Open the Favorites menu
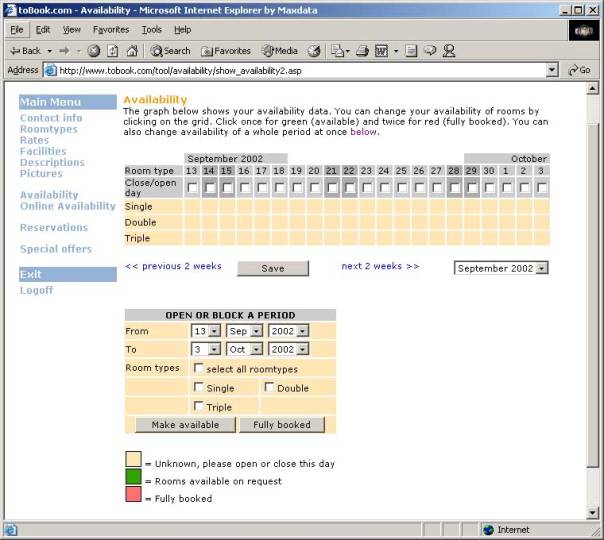Screen dimensions: 604x540 pyautogui.click(x=111, y=30)
